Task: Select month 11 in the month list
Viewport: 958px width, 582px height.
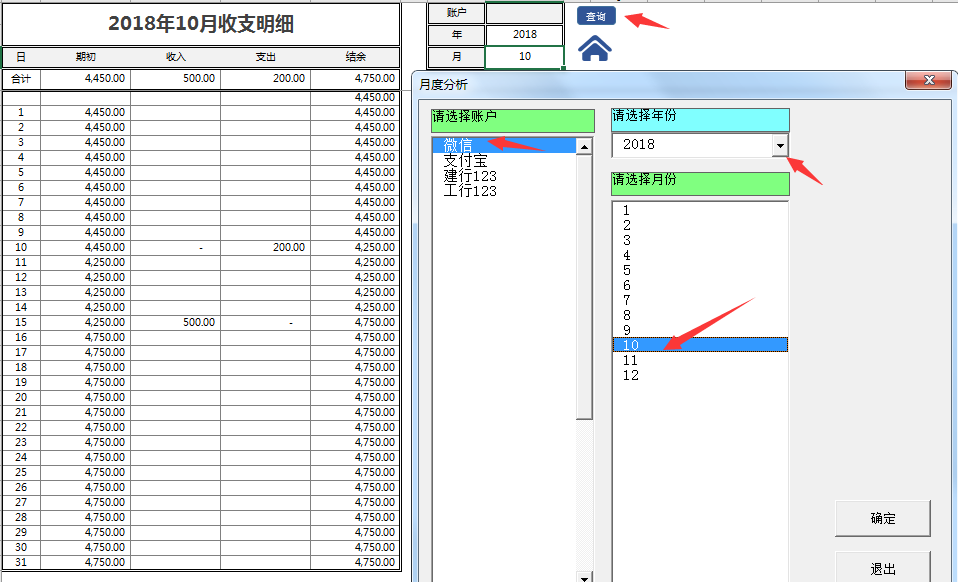Action: click(x=700, y=360)
